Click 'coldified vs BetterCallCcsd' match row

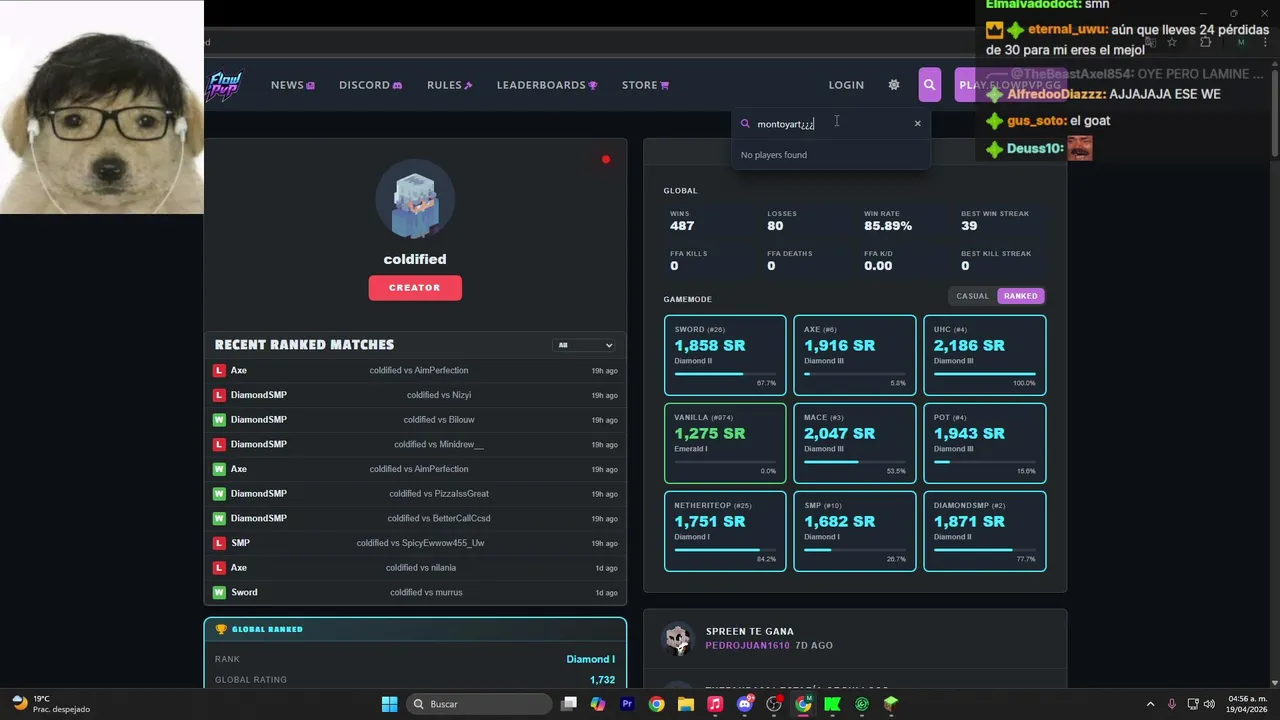tap(415, 518)
